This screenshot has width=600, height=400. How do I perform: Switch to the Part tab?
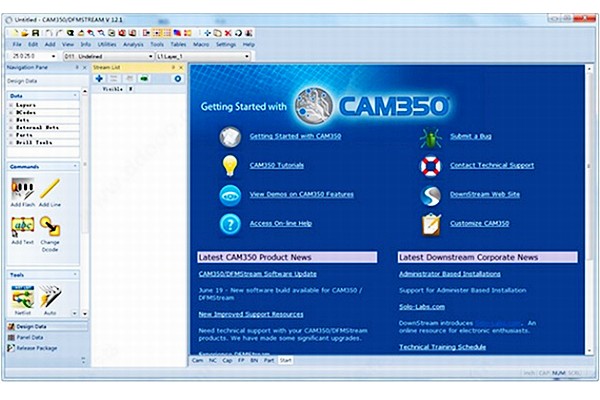pyautogui.click(x=269, y=361)
